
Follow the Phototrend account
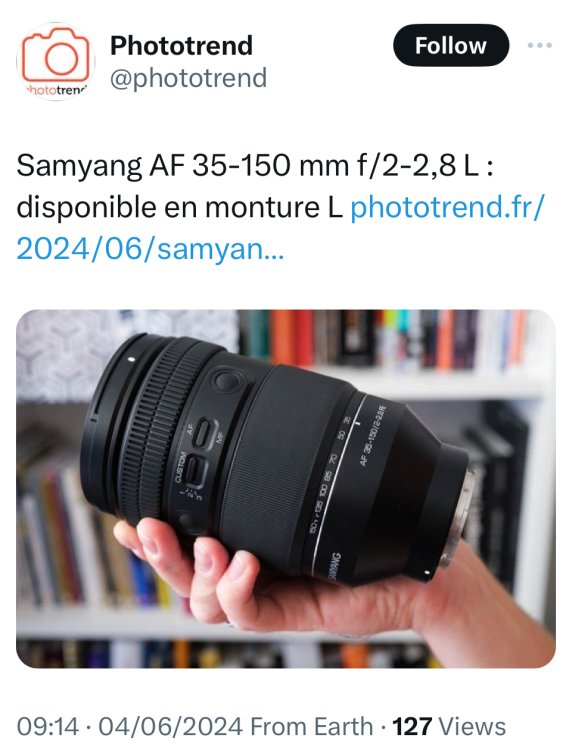click(451, 45)
